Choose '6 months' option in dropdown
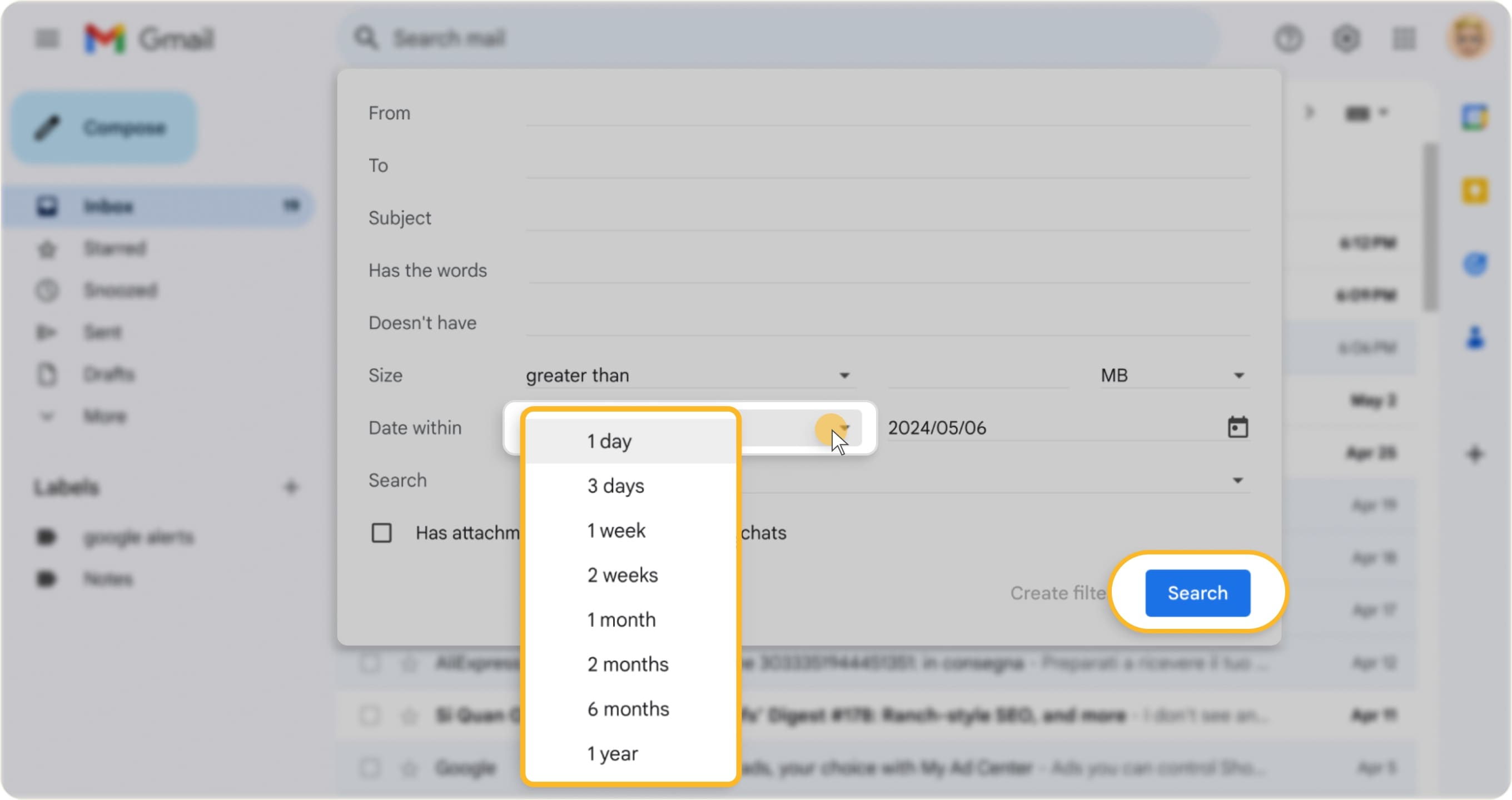1512x800 pixels. [x=628, y=708]
